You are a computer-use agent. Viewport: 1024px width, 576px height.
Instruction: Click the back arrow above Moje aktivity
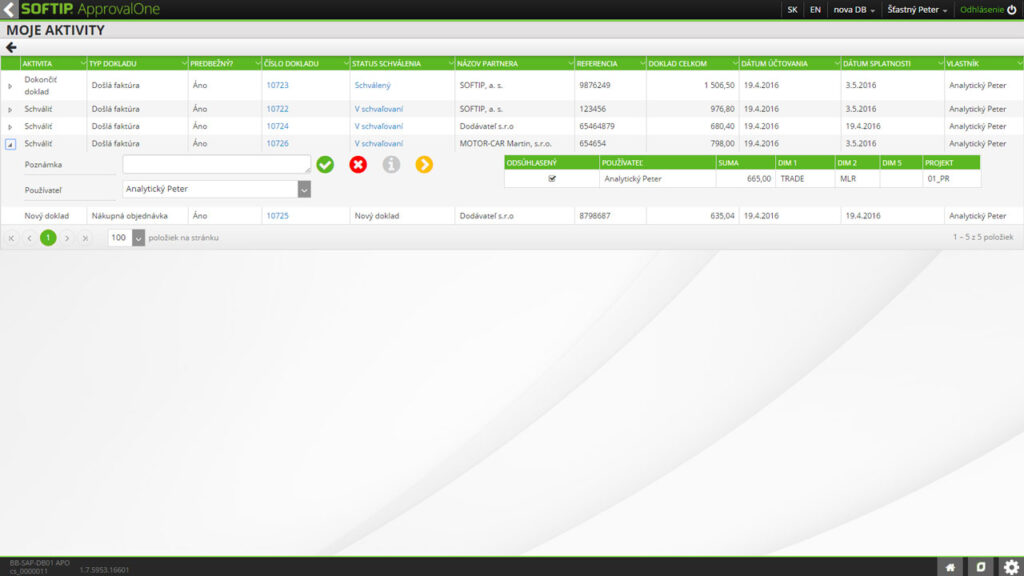pos(10,45)
